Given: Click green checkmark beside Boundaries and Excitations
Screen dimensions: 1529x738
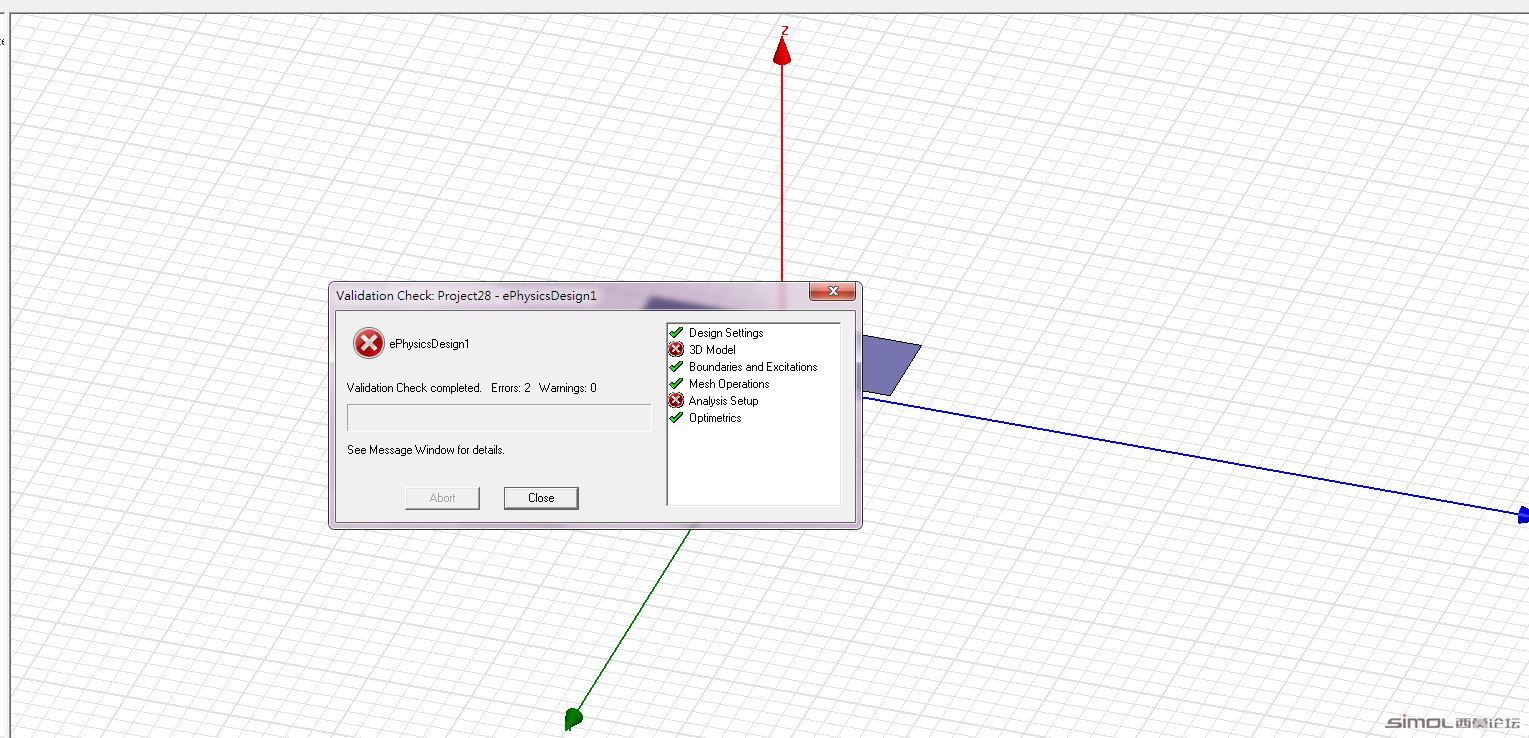Looking at the screenshot, I should click(x=676, y=366).
